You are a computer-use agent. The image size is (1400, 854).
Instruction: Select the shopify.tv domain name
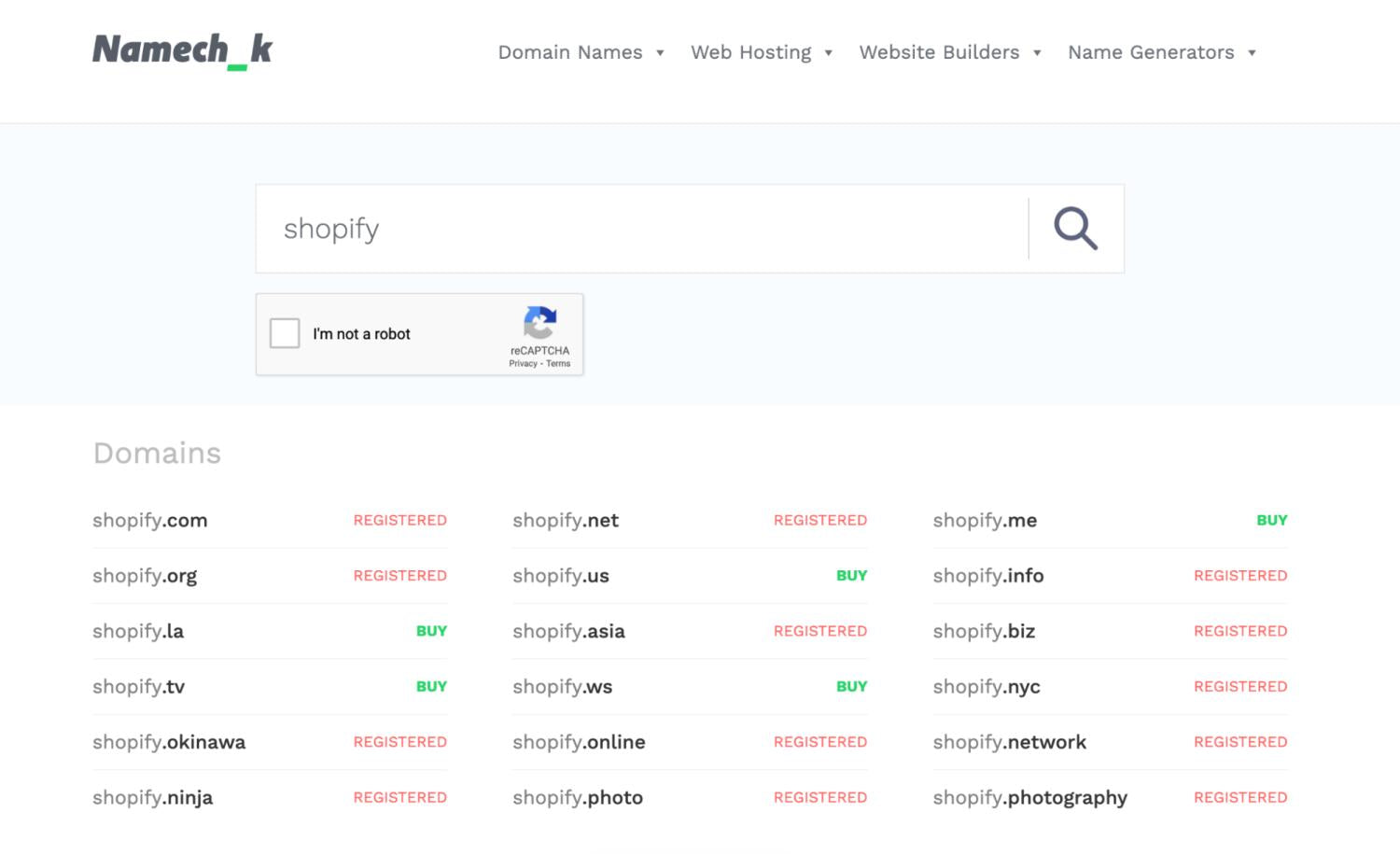click(138, 687)
